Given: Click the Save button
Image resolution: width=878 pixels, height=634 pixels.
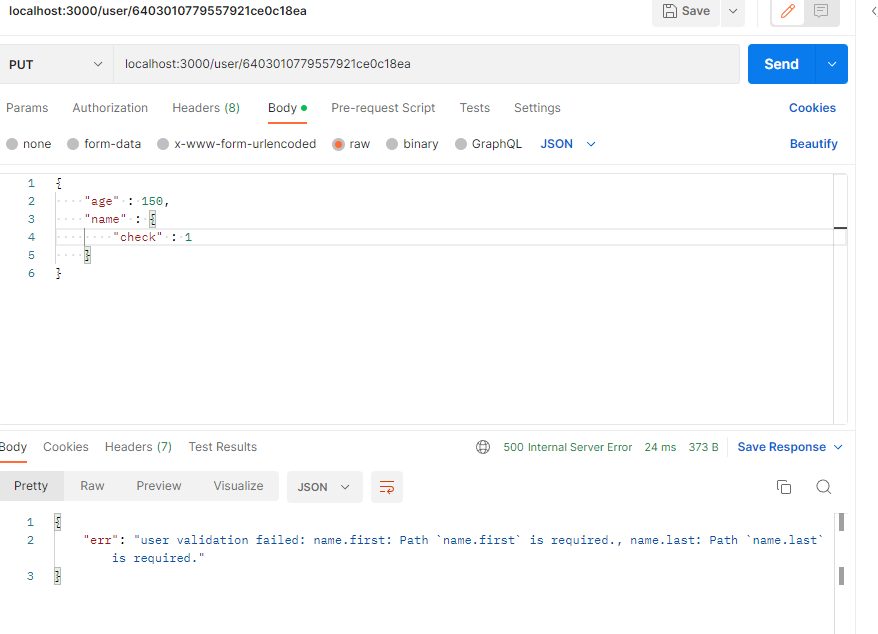Looking at the screenshot, I should (686, 11).
